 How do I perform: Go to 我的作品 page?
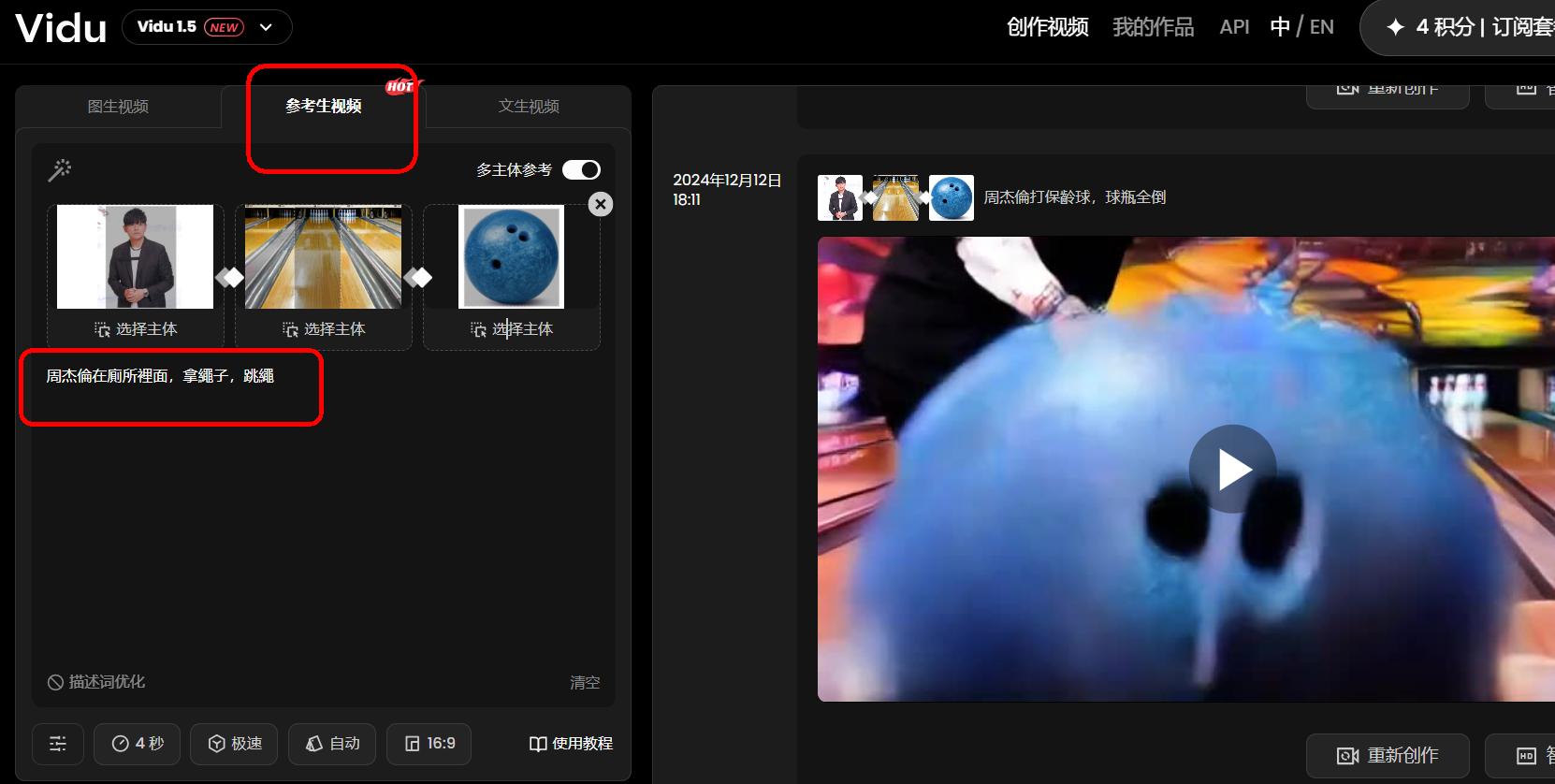coord(1153,27)
